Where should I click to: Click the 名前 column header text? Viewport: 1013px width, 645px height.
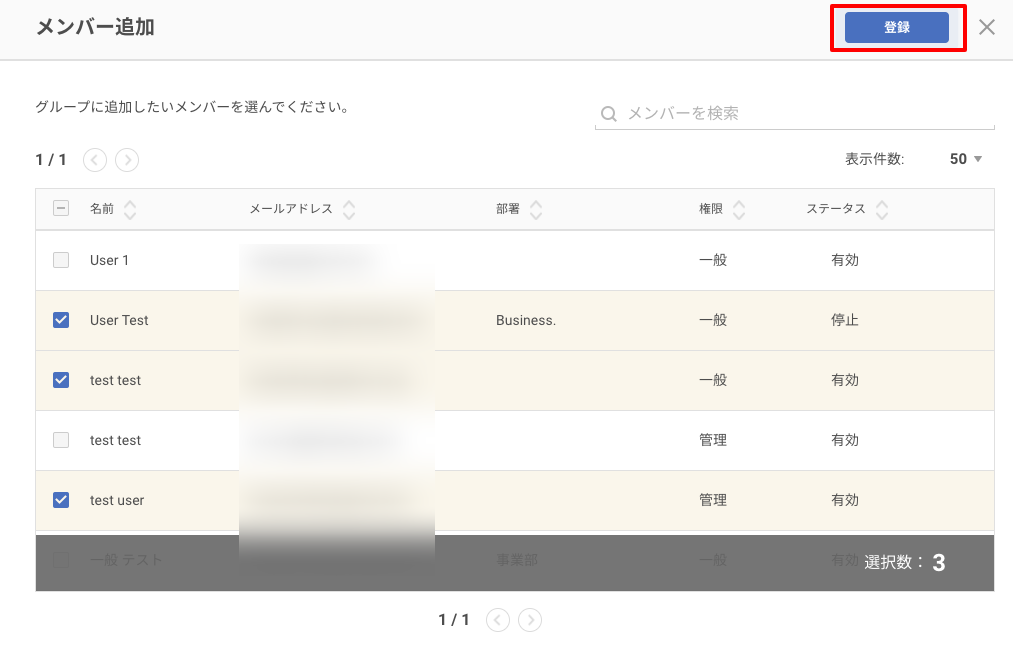(x=101, y=209)
